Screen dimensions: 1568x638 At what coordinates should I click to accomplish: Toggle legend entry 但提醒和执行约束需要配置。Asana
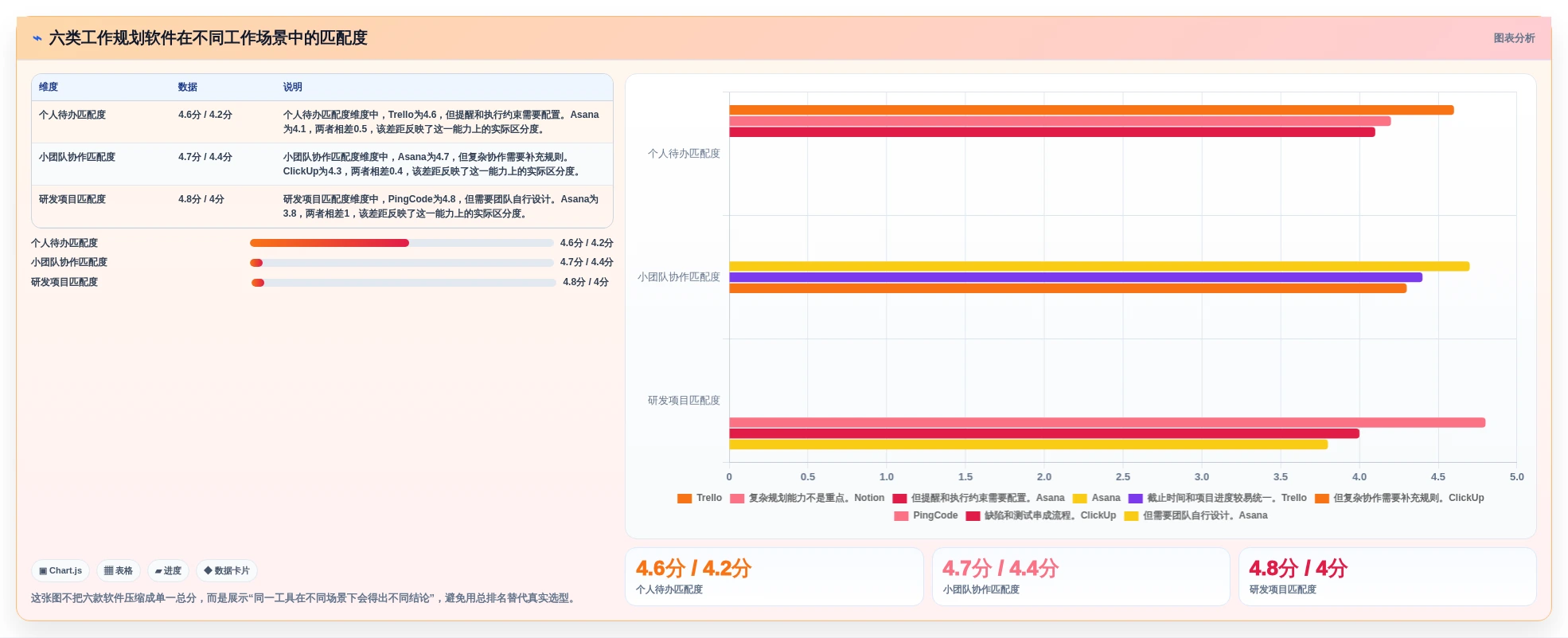click(979, 498)
